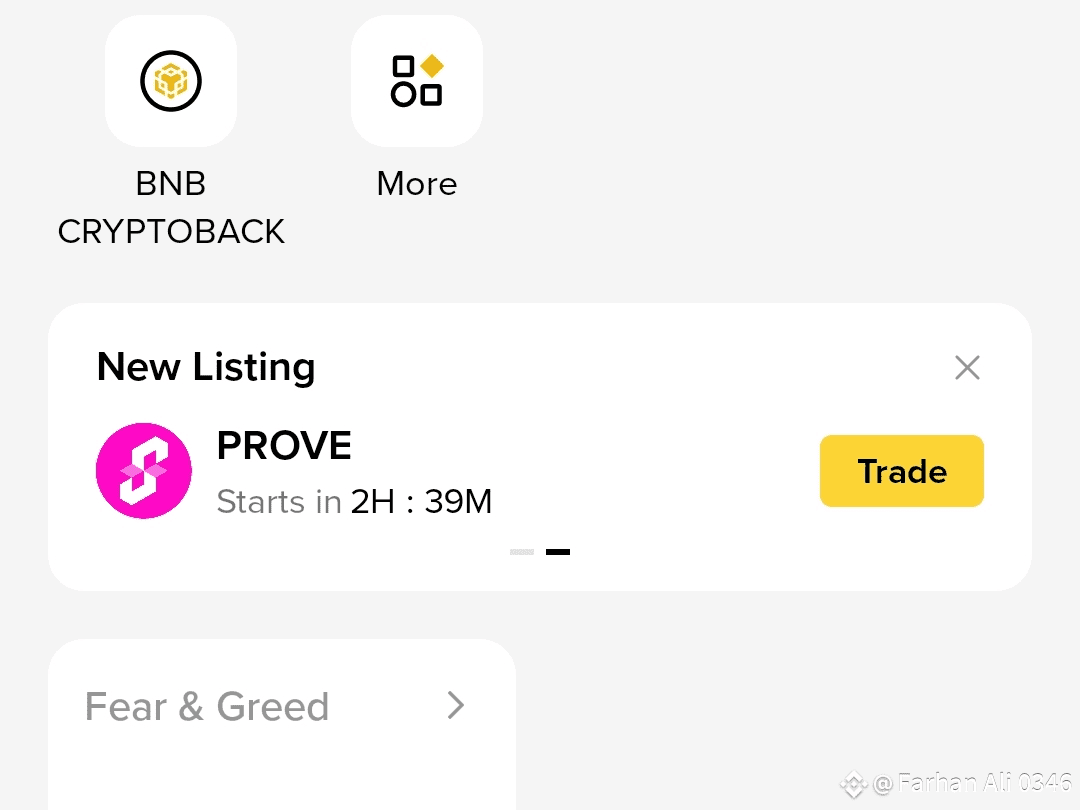1080x810 pixels.
Task: Open the Fear & Greed title
Action: [x=207, y=707]
